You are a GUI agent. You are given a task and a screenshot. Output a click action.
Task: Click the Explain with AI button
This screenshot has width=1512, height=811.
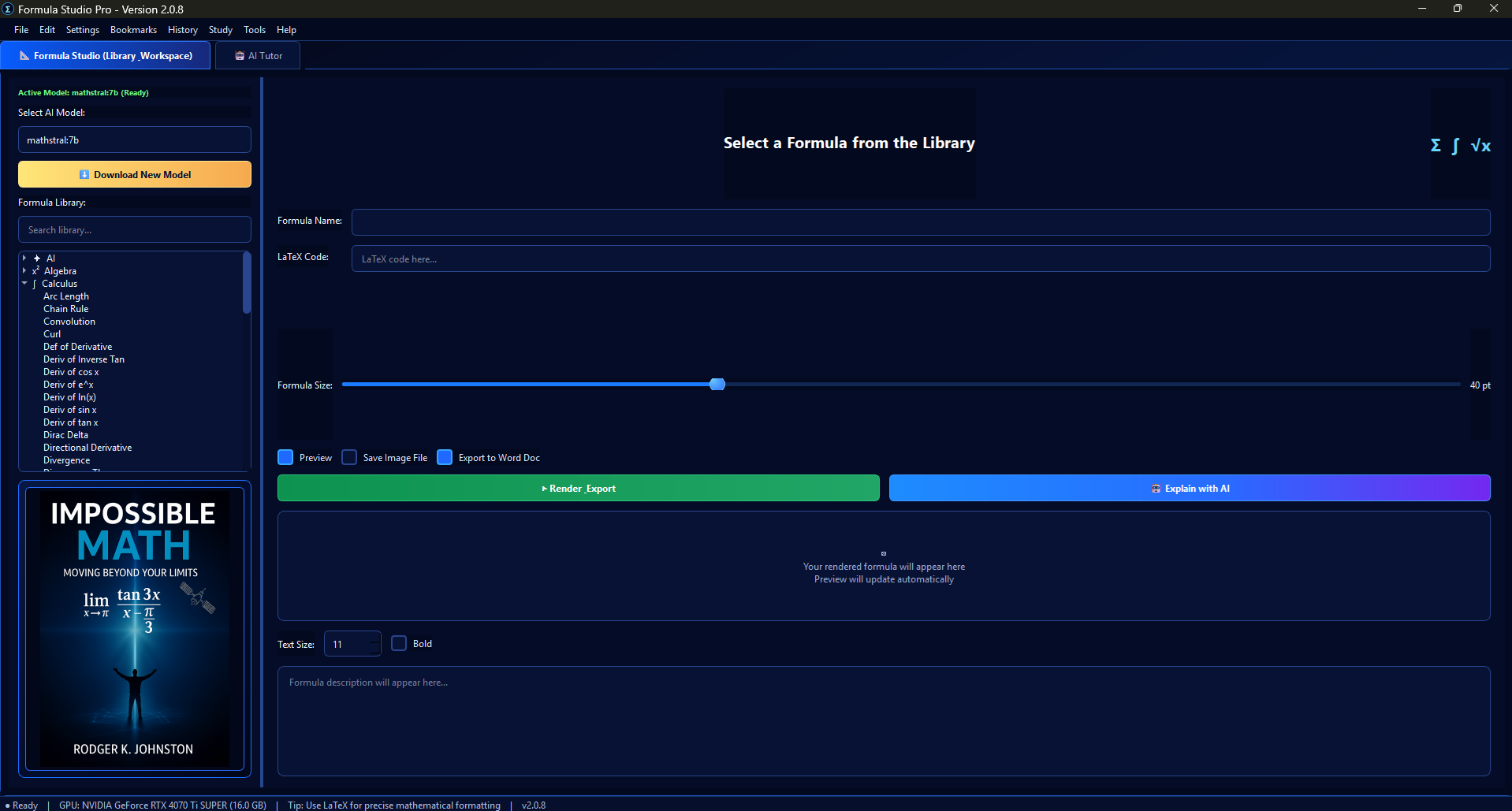tap(1190, 488)
